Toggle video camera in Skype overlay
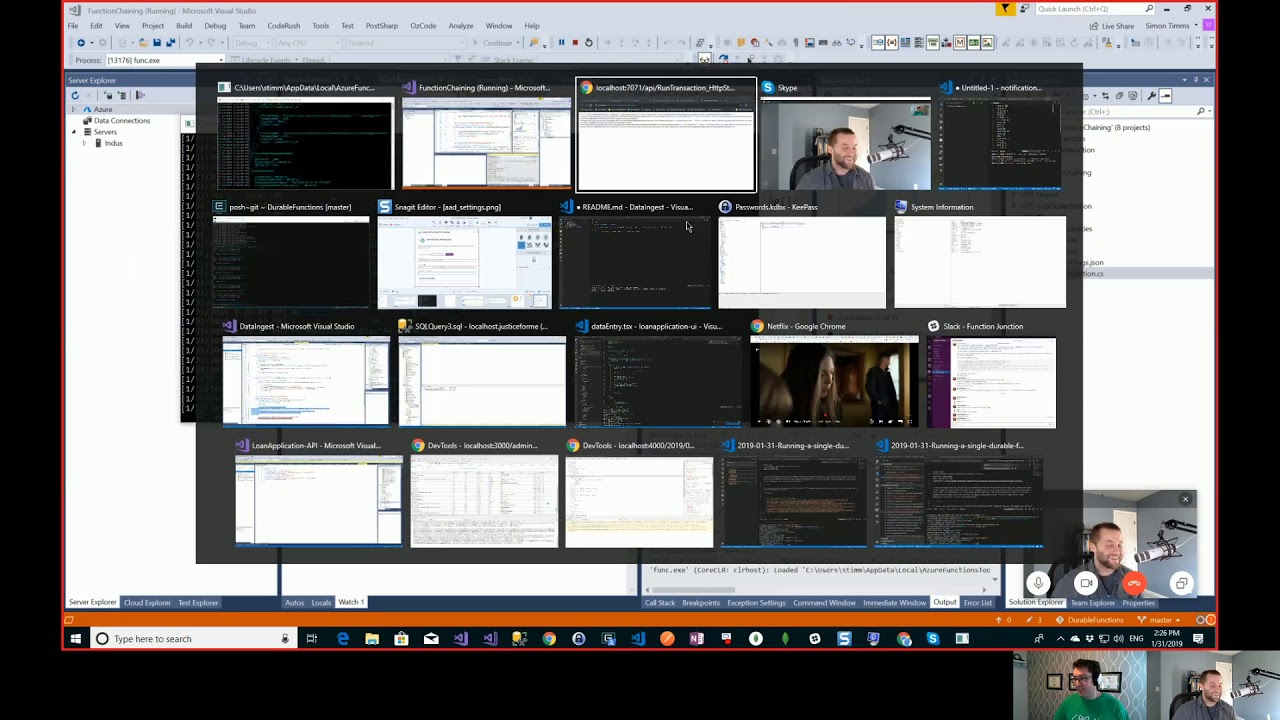1280x720 pixels. coord(1086,583)
